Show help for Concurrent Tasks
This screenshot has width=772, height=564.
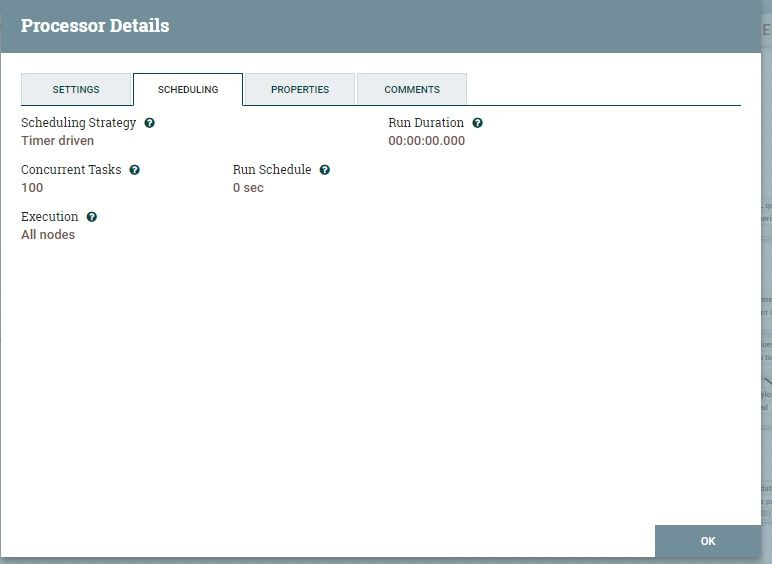click(x=134, y=170)
